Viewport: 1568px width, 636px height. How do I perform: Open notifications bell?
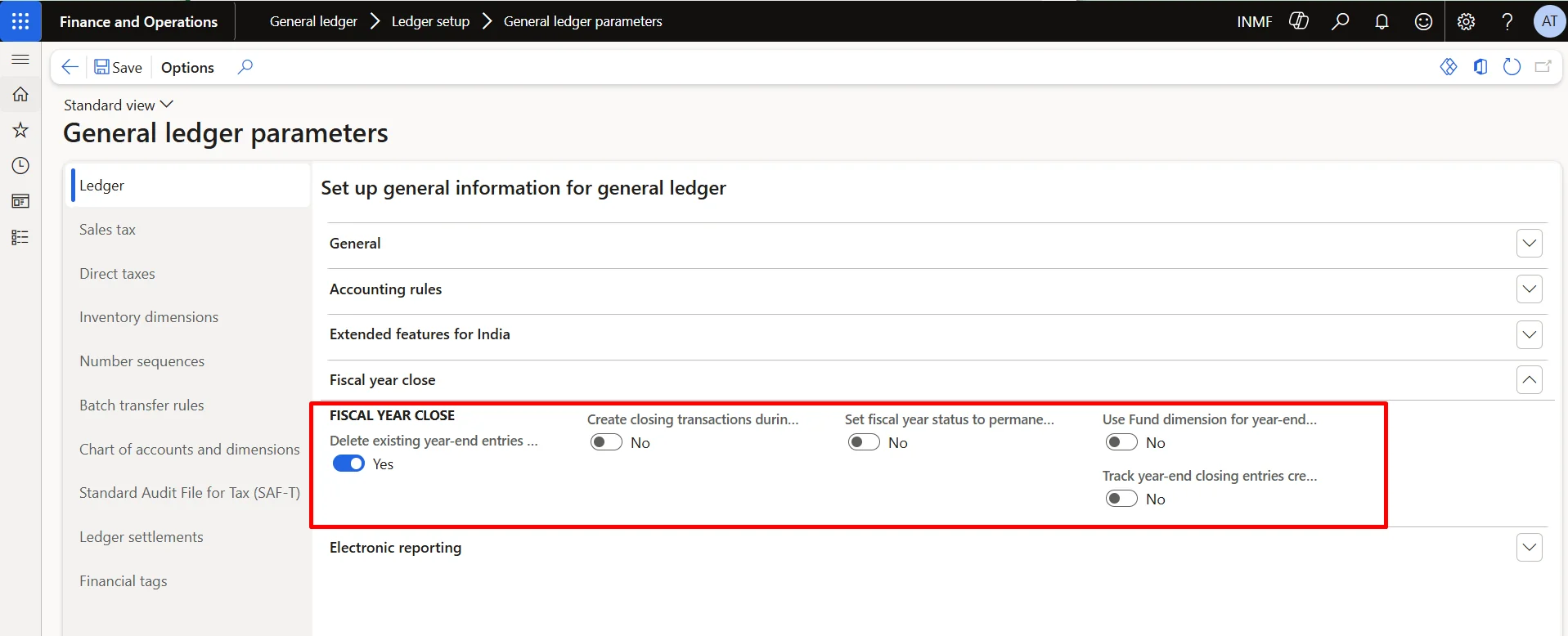pyautogui.click(x=1382, y=21)
